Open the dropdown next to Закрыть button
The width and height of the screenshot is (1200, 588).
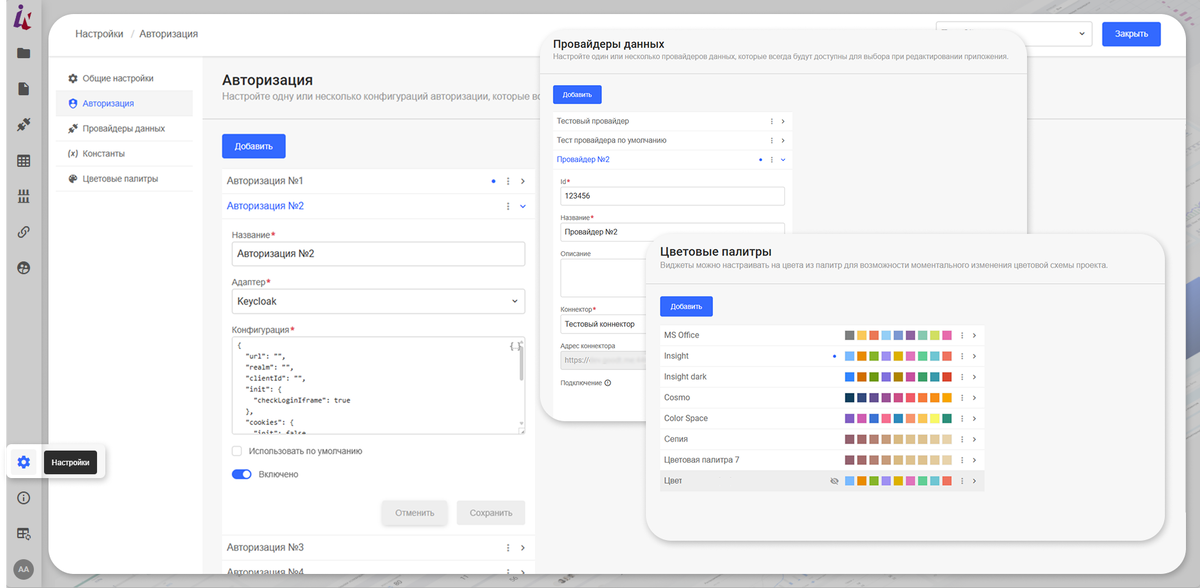(x=1013, y=33)
